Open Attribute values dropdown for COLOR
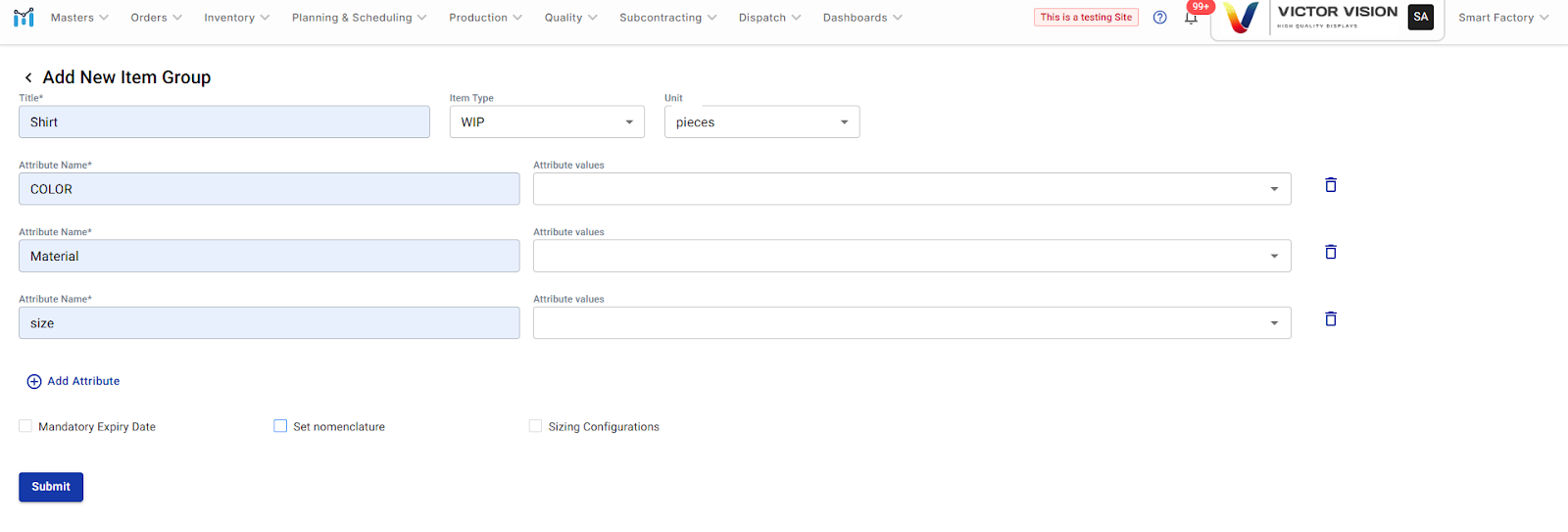1568x532 pixels. [911, 189]
